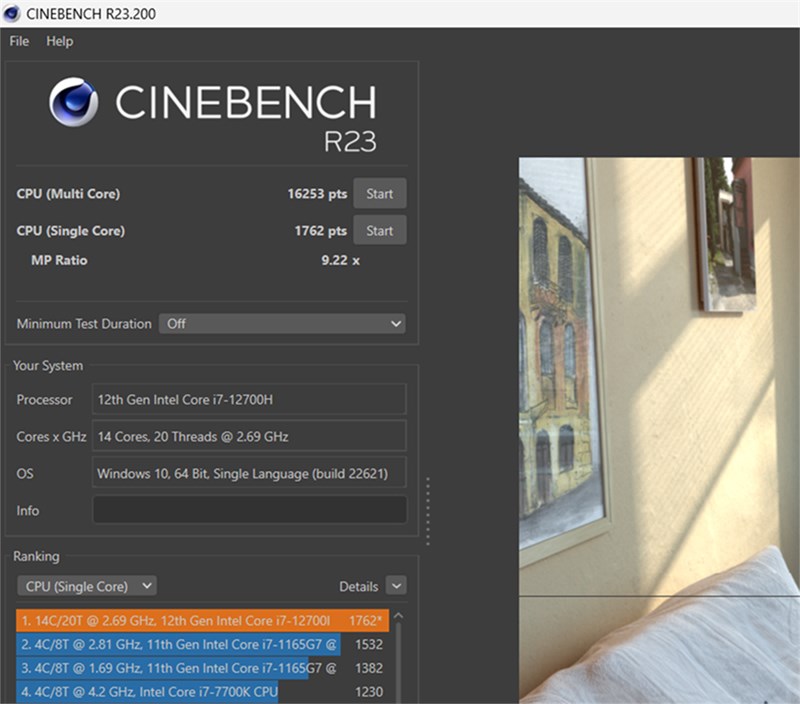
Task: Select ranking row 4 Core i7-7700K
Action: [x=203, y=692]
